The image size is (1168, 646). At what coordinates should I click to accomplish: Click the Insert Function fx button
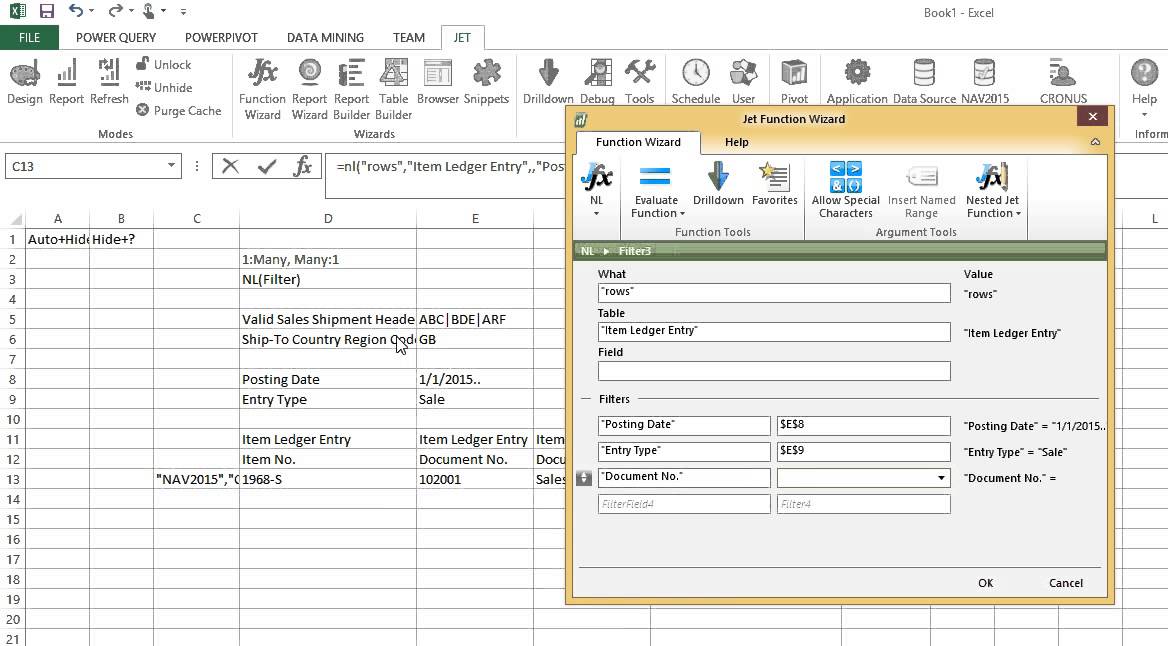(302, 166)
